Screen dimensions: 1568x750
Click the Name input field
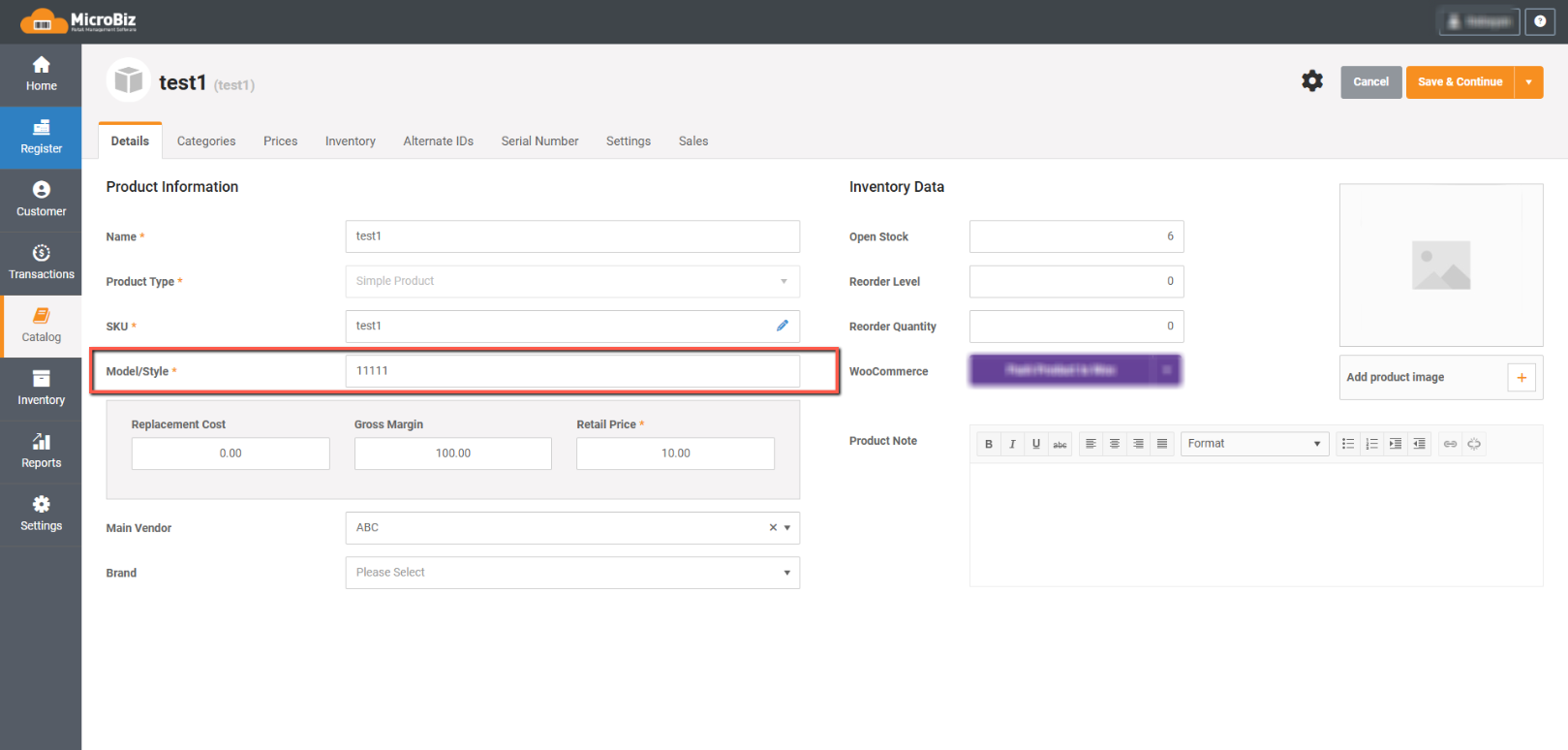pyautogui.click(x=572, y=236)
